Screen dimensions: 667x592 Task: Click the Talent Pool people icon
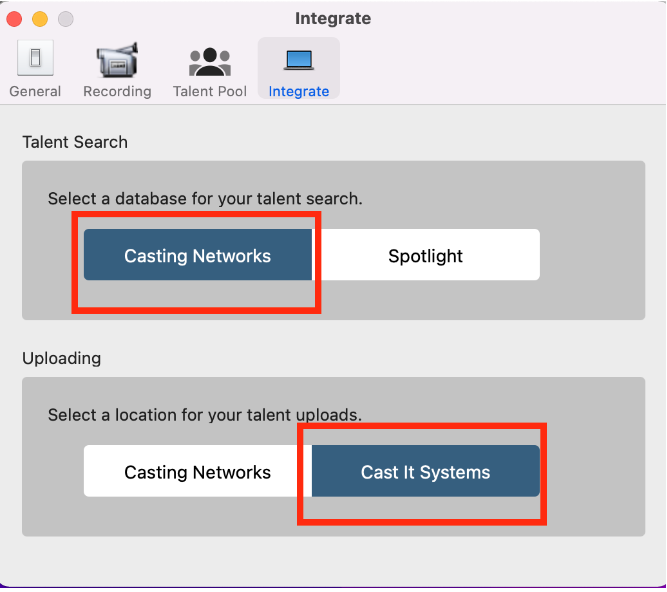coord(209,61)
